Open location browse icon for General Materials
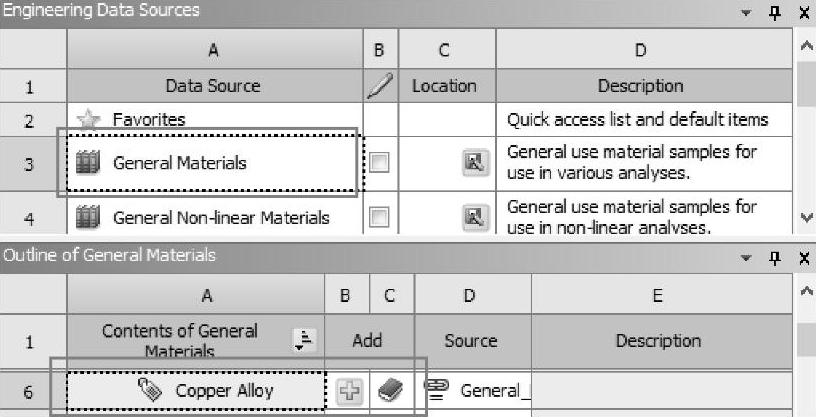 475,164
